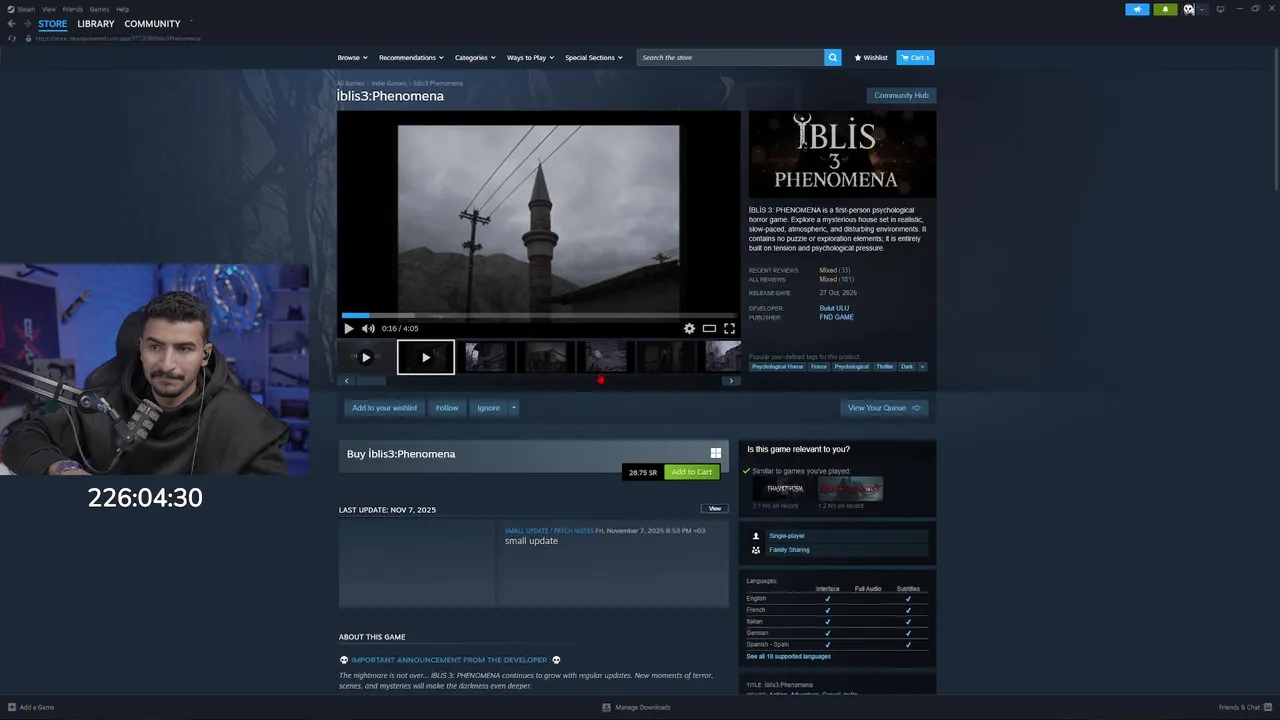The width and height of the screenshot is (1280, 720).
Task: Click Add to your wishlist
Action: [384, 407]
